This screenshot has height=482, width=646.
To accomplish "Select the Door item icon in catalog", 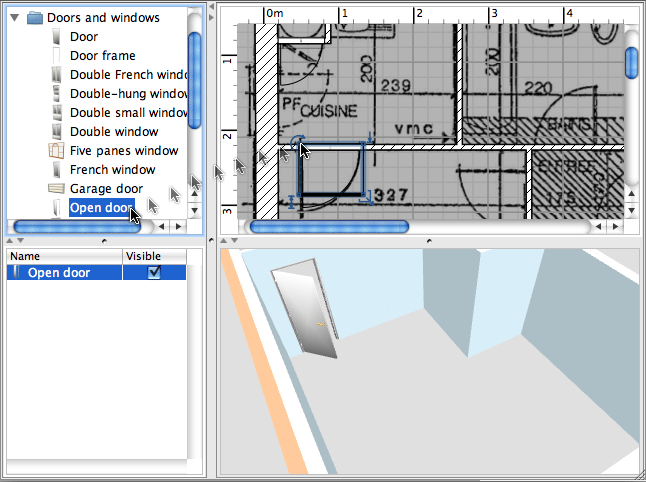I will [x=56, y=37].
